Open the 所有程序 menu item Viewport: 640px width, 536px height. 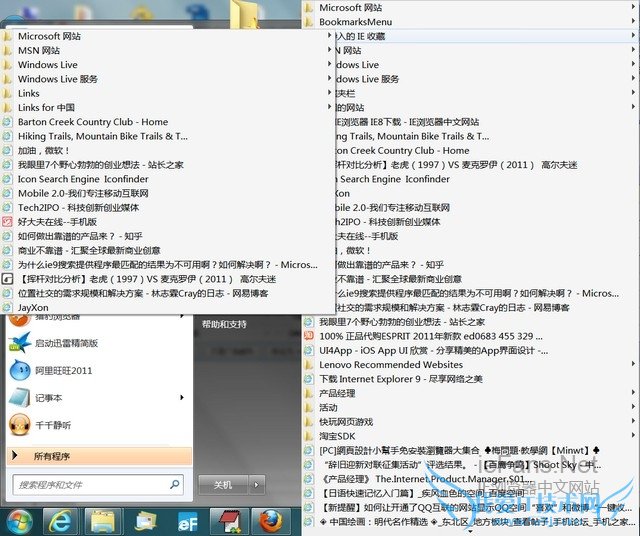pyautogui.click(x=99, y=456)
